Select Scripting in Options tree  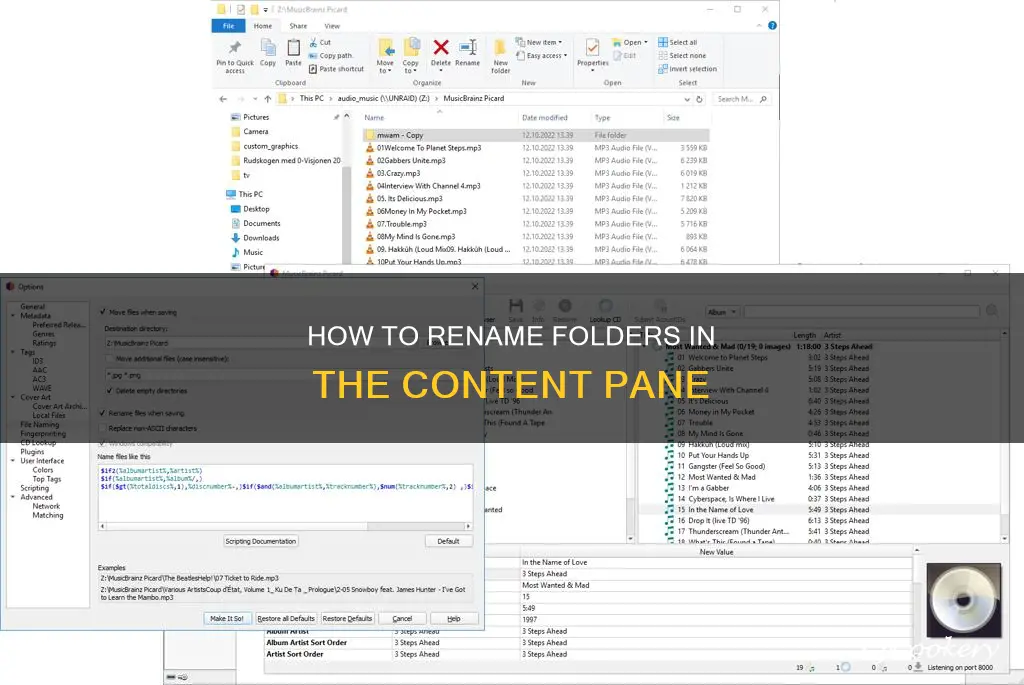[x=35, y=488]
